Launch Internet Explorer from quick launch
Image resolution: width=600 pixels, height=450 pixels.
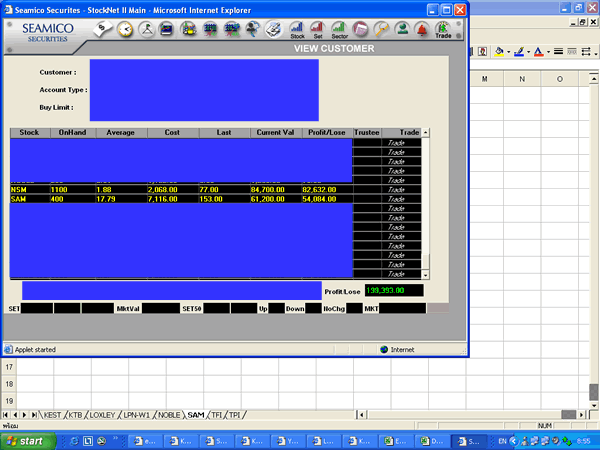pos(74,441)
